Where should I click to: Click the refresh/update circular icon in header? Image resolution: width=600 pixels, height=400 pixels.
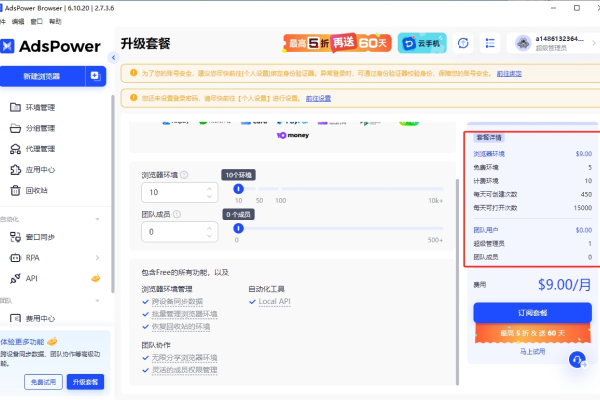(463, 43)
